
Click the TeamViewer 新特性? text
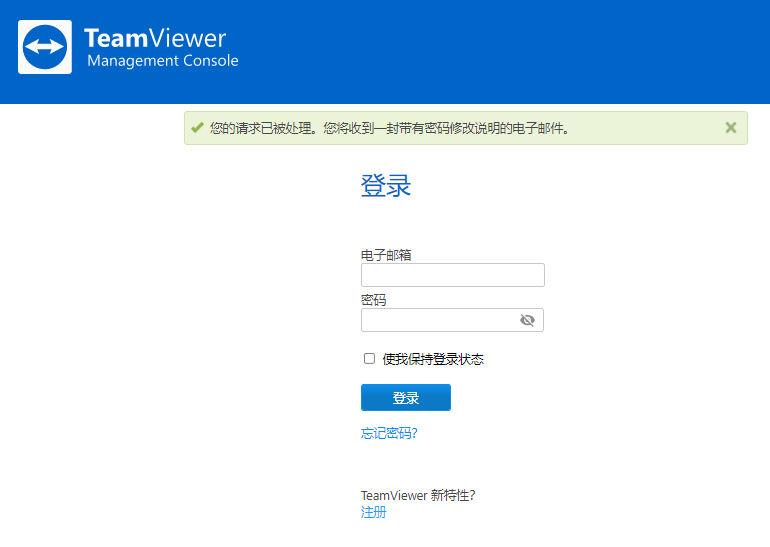tap(418, 495)
